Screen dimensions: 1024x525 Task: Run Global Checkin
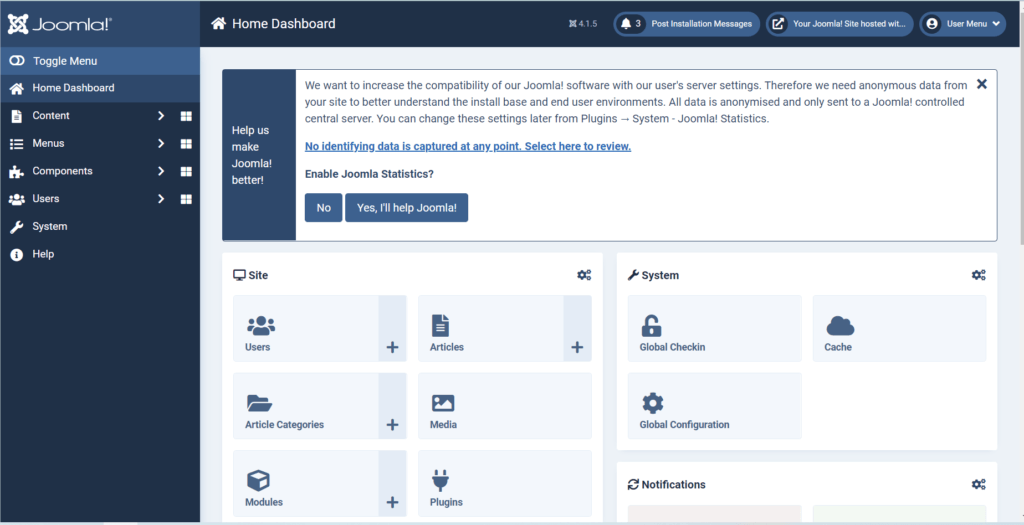pos(714,328)
